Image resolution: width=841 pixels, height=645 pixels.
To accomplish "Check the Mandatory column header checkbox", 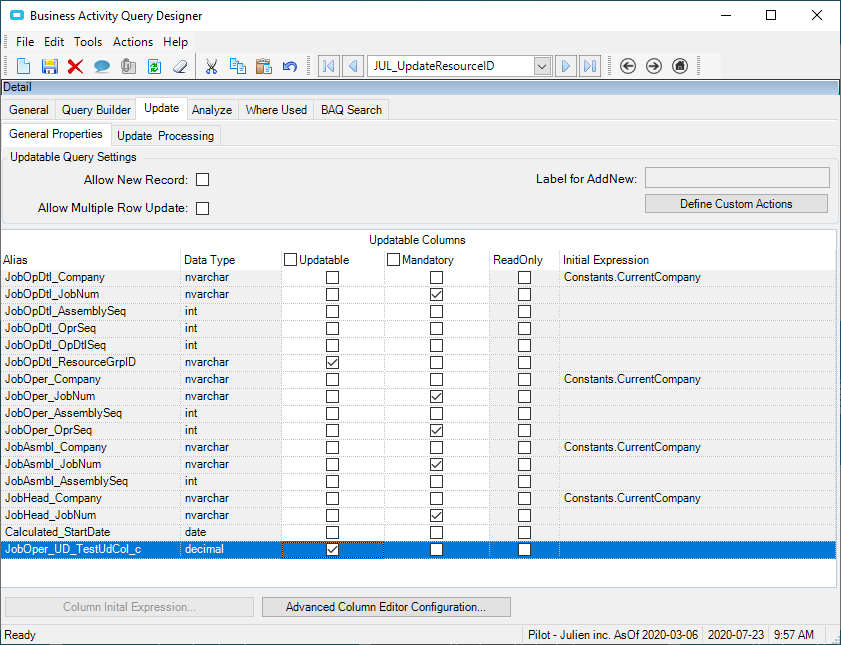I will pos(393,260).
